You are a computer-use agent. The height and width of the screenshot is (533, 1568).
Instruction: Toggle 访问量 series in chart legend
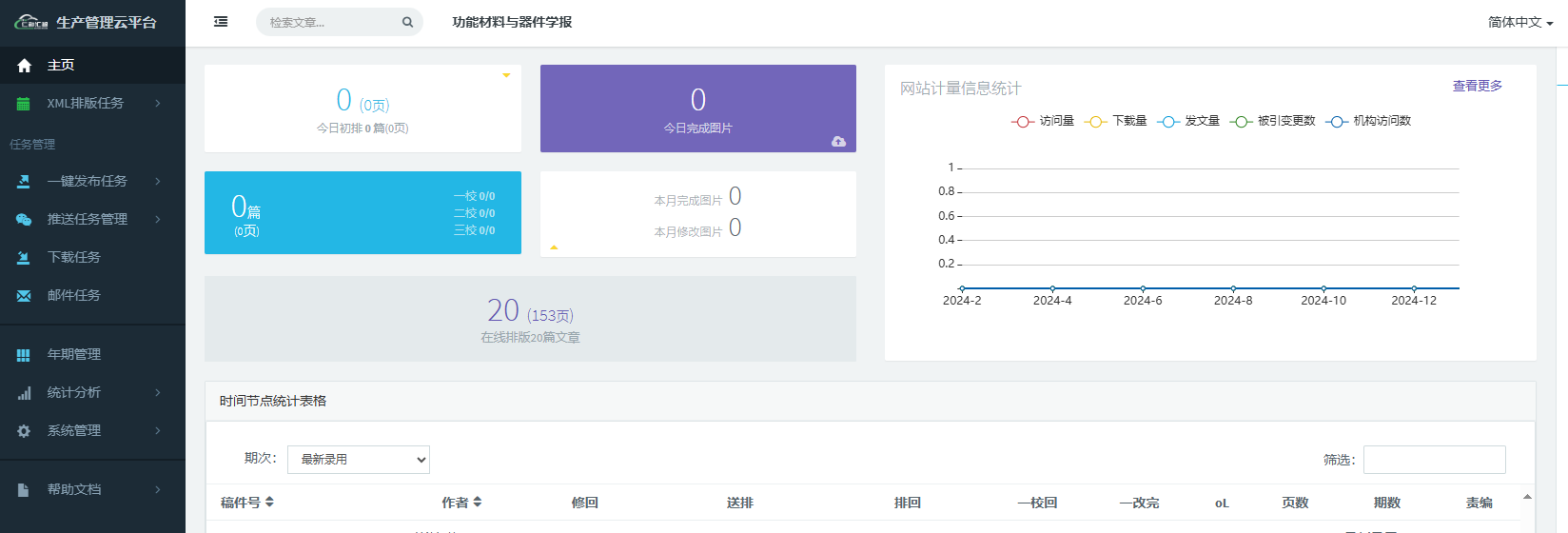pyautogui.click(x=1043, y=121)
